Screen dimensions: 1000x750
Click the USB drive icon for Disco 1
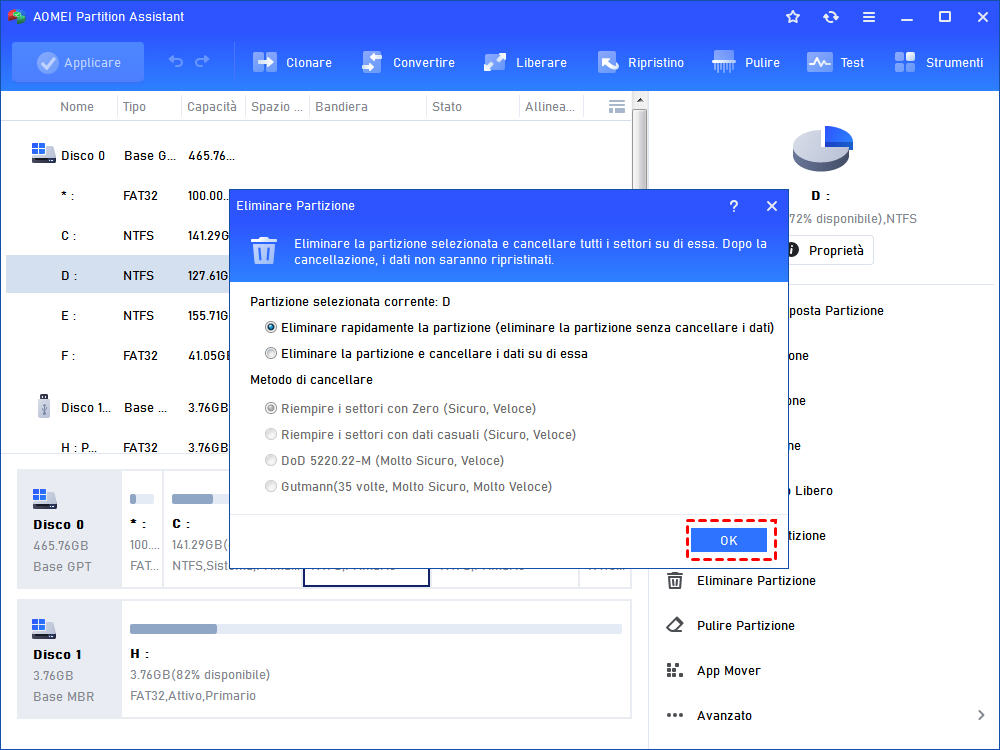[x=43, y=406]
